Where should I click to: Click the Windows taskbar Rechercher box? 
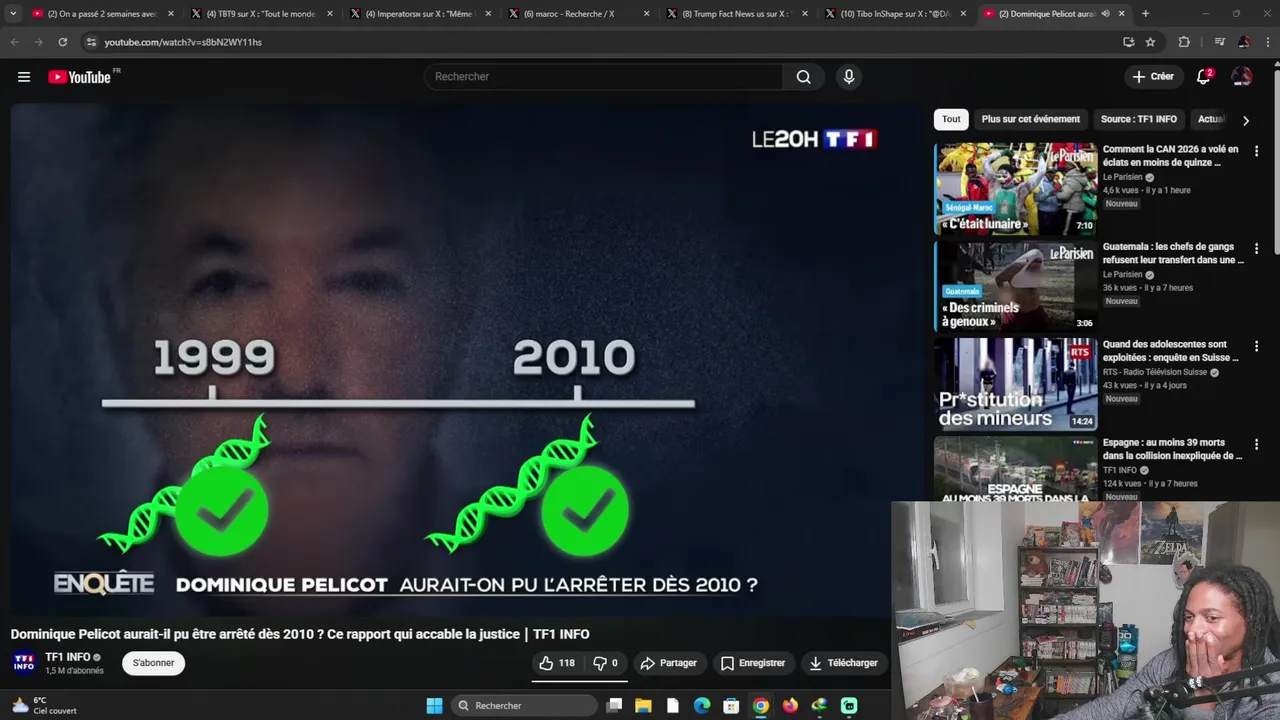522,706
